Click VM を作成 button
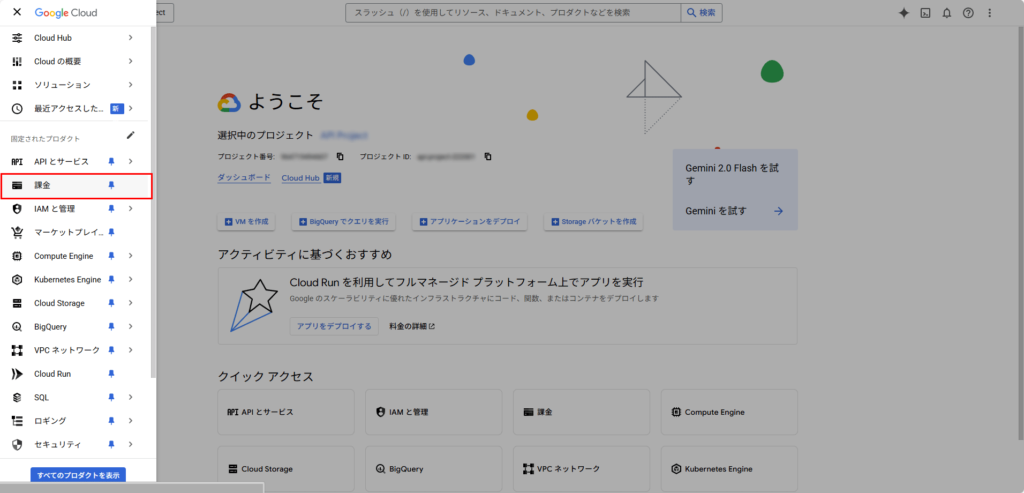The height and width of the screenshot is (493, 1024). [x=246, y=222]
